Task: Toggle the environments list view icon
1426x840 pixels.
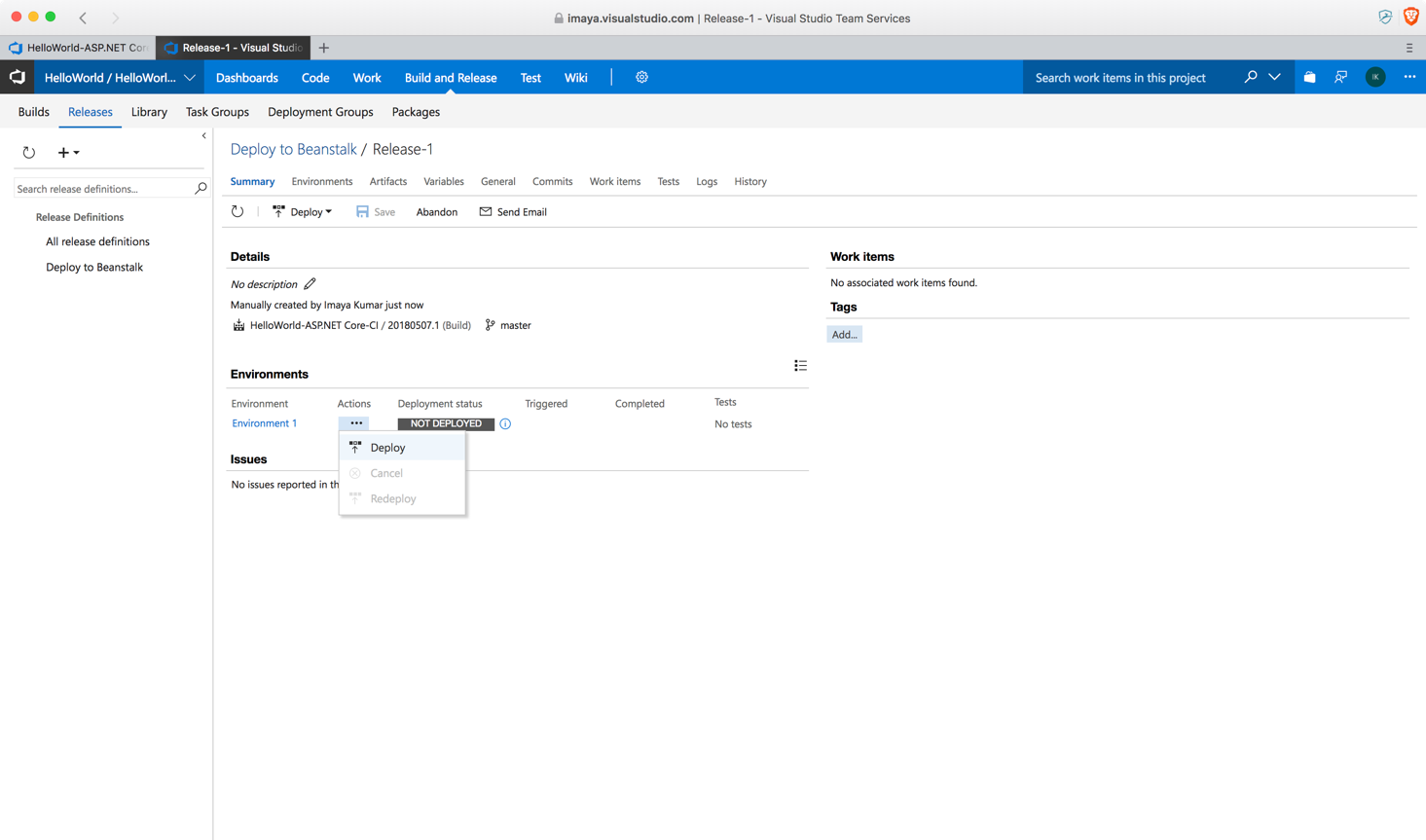Action: pyautogui.click(x=800, y=366)
